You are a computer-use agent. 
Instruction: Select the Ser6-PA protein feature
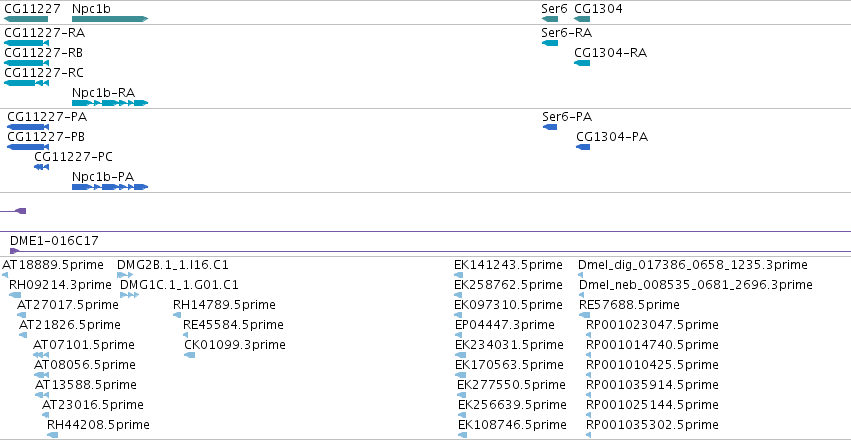tap(550, 127)
